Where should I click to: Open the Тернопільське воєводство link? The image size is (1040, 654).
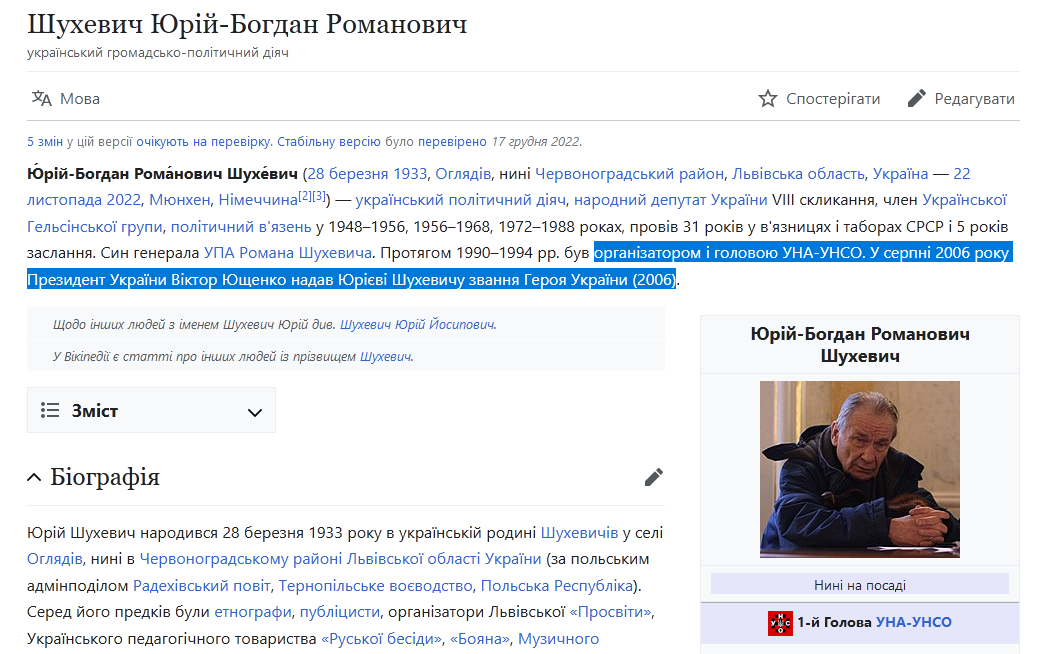375,586
